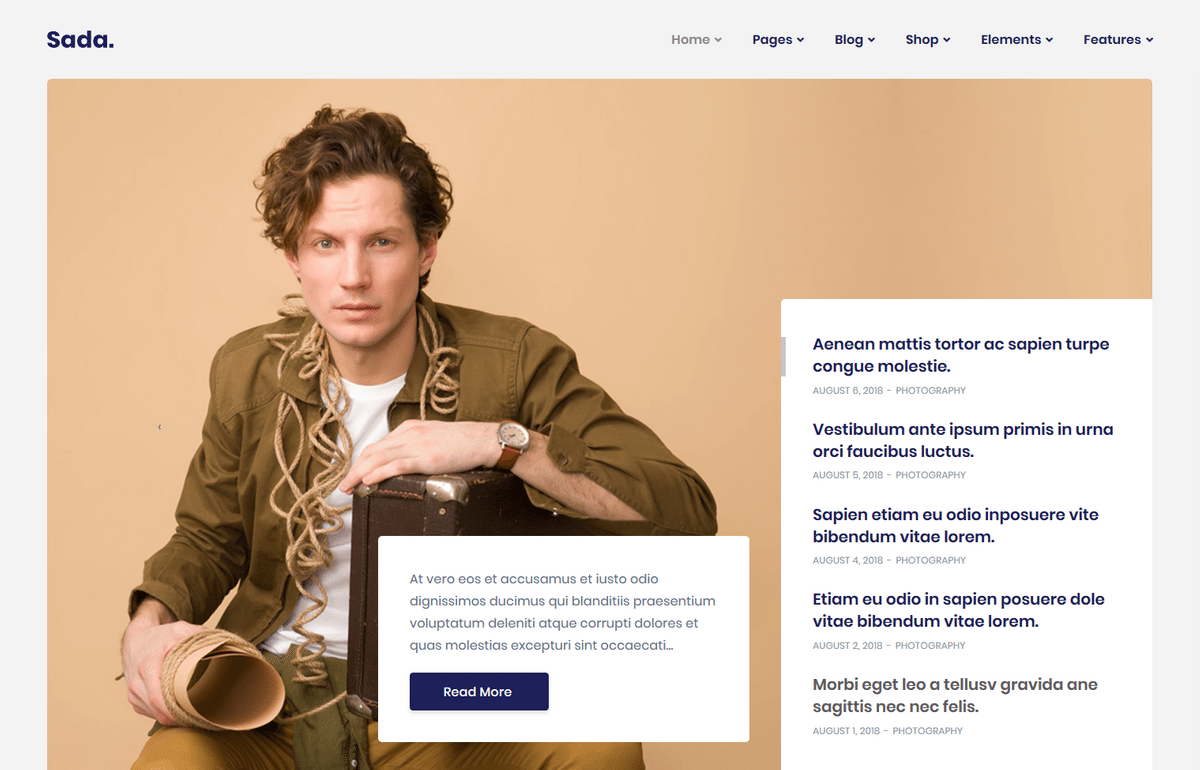
Task: Click the August 2, 2018 date link
Action: (847, 645)
